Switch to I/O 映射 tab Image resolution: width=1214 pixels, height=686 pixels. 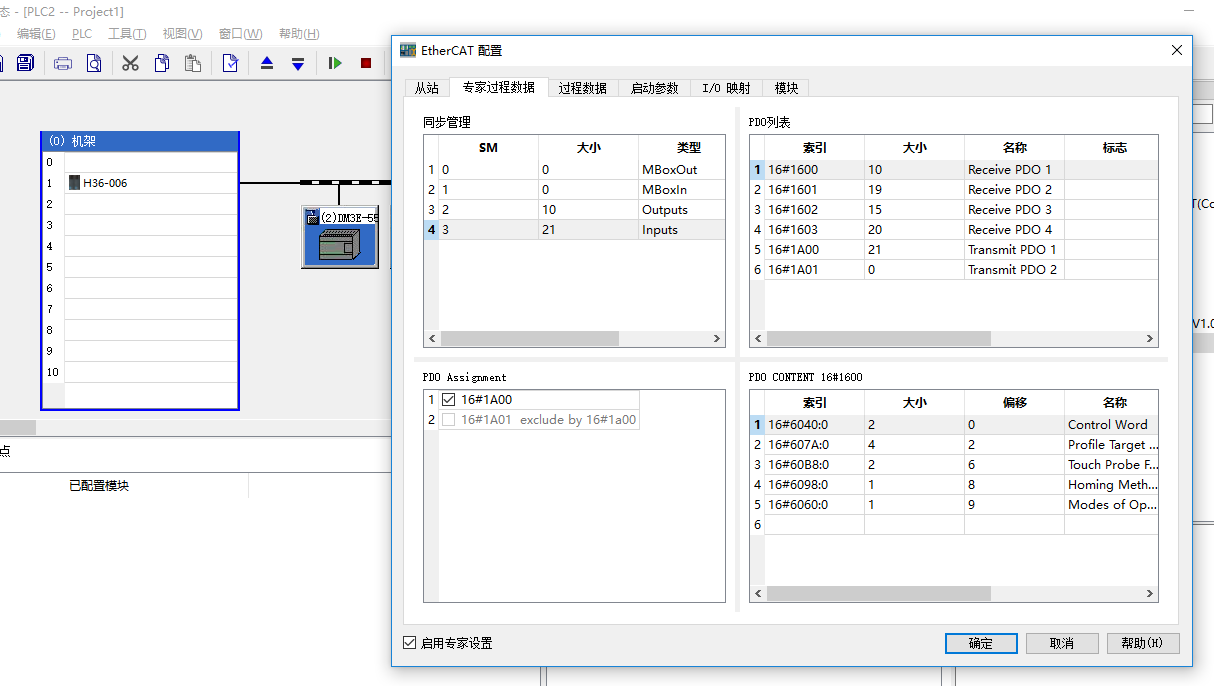[727, 88]
